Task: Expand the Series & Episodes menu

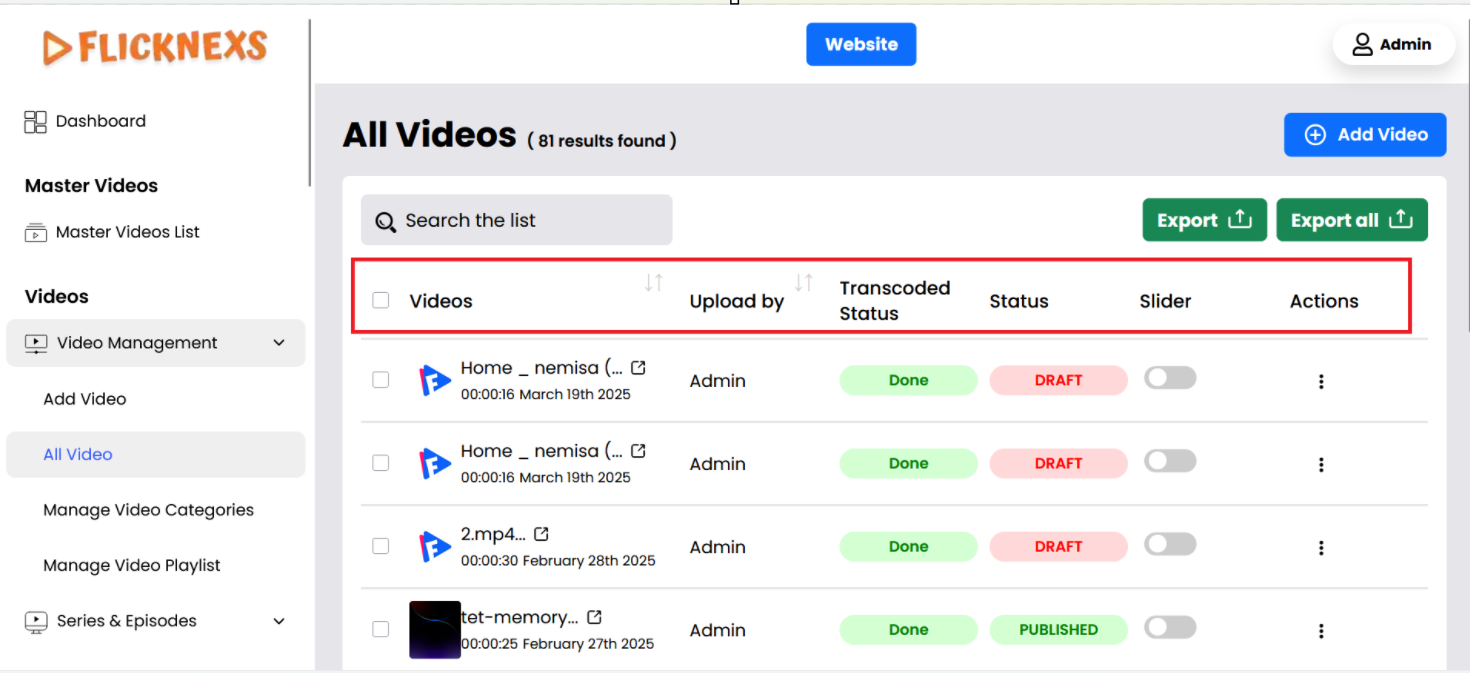Action: 279,621
